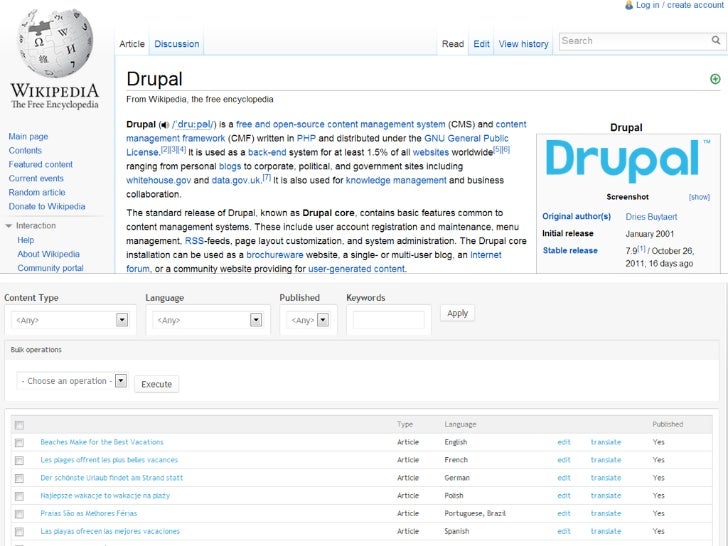
Task: Open About Wikipedia sidebar link
Action: 48,254
